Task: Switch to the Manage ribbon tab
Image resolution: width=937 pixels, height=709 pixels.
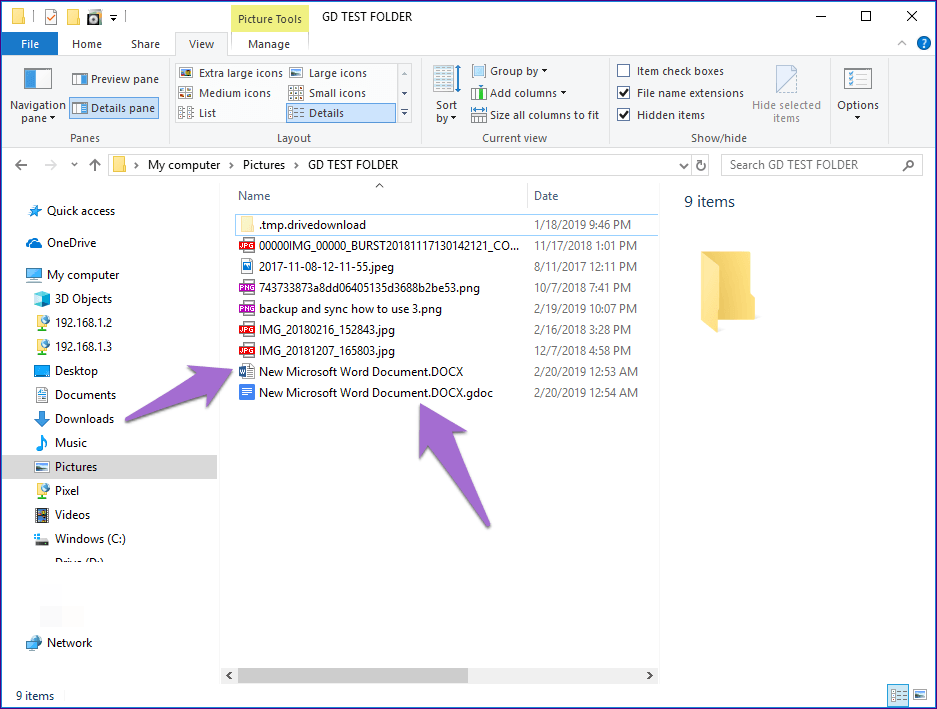Action: click(x=268, y=44)
